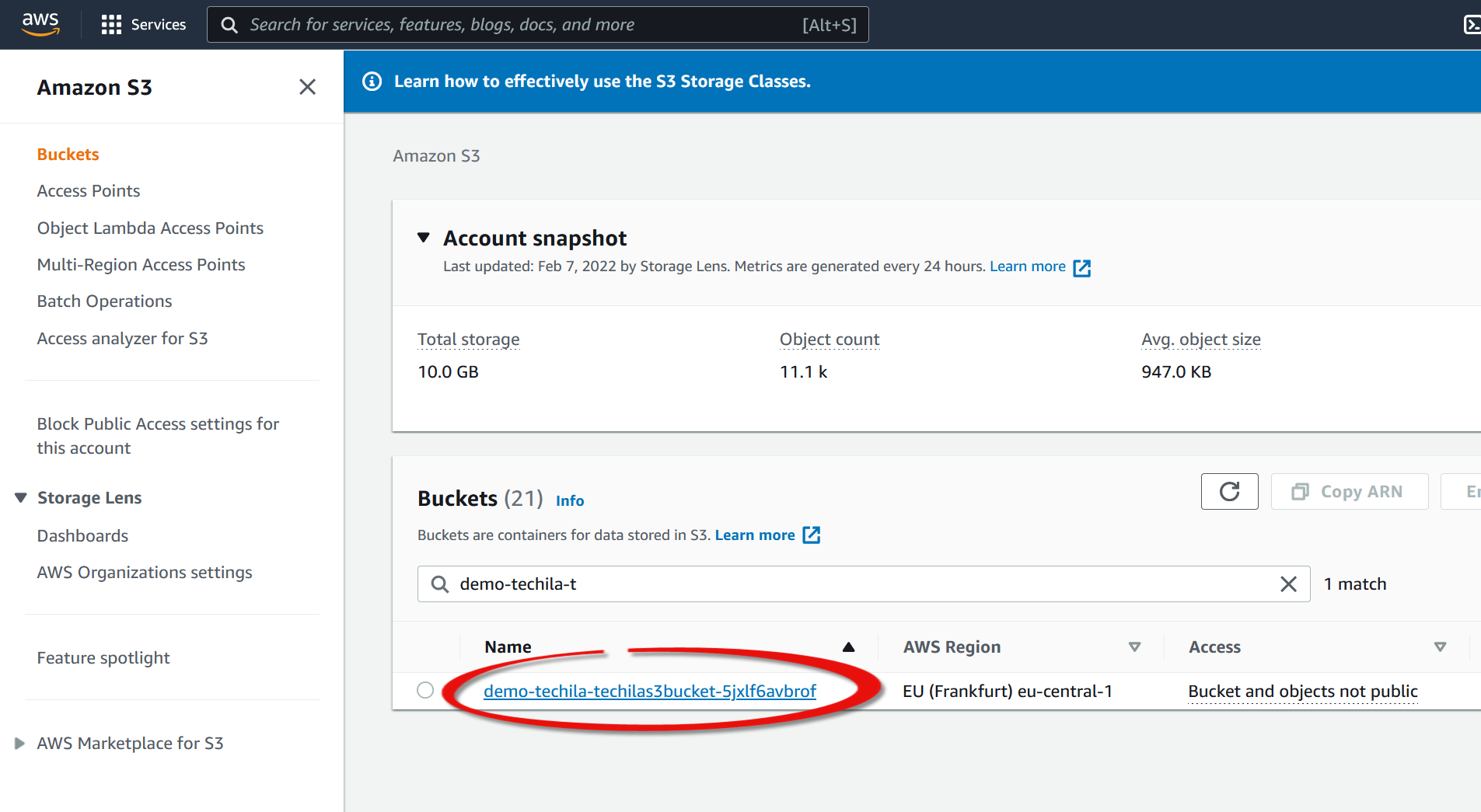Sort buckets by Access column
Screen dimensions: 1481x812
1439,647
